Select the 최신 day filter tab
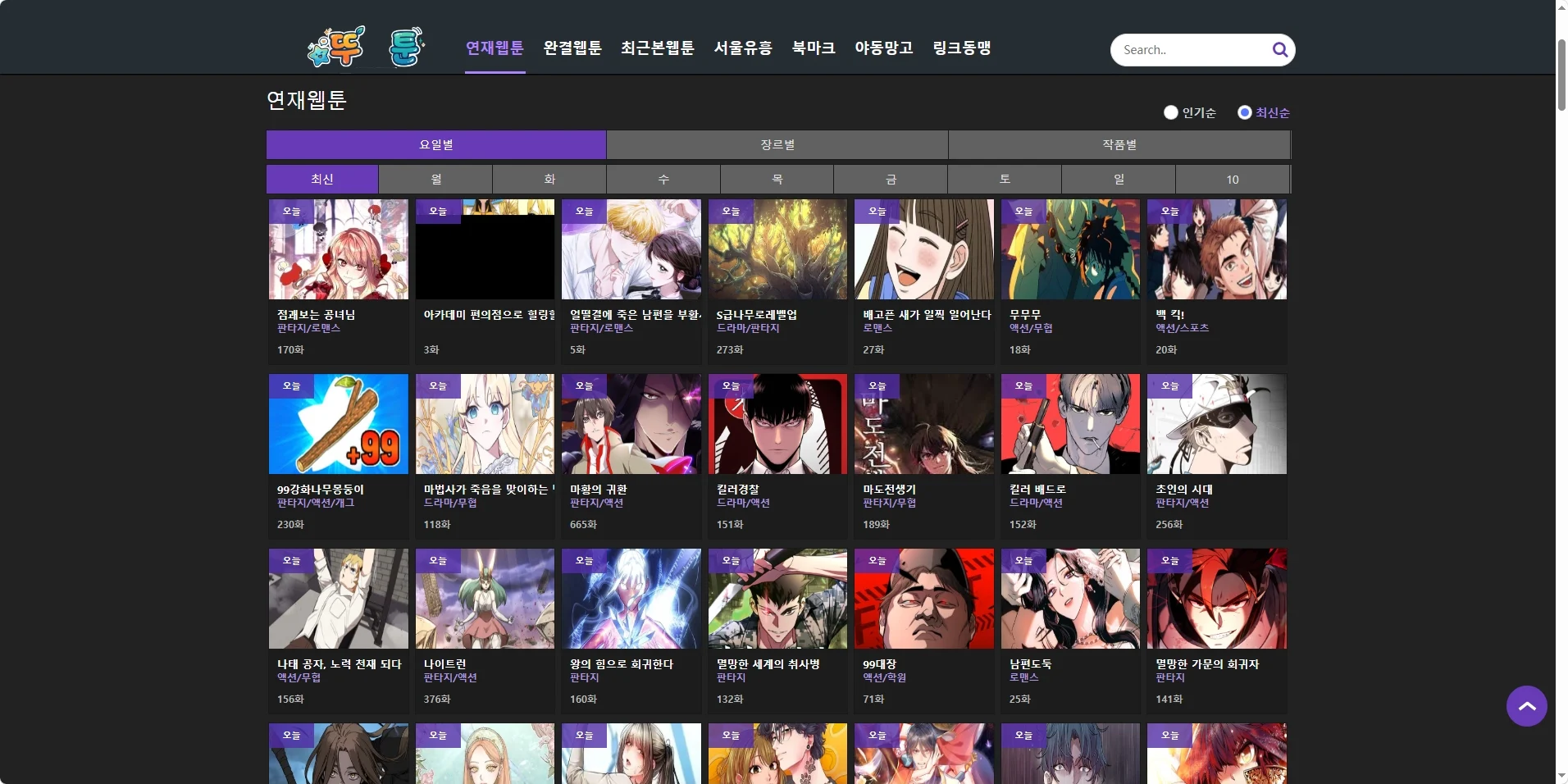 [x=322, y=179]
